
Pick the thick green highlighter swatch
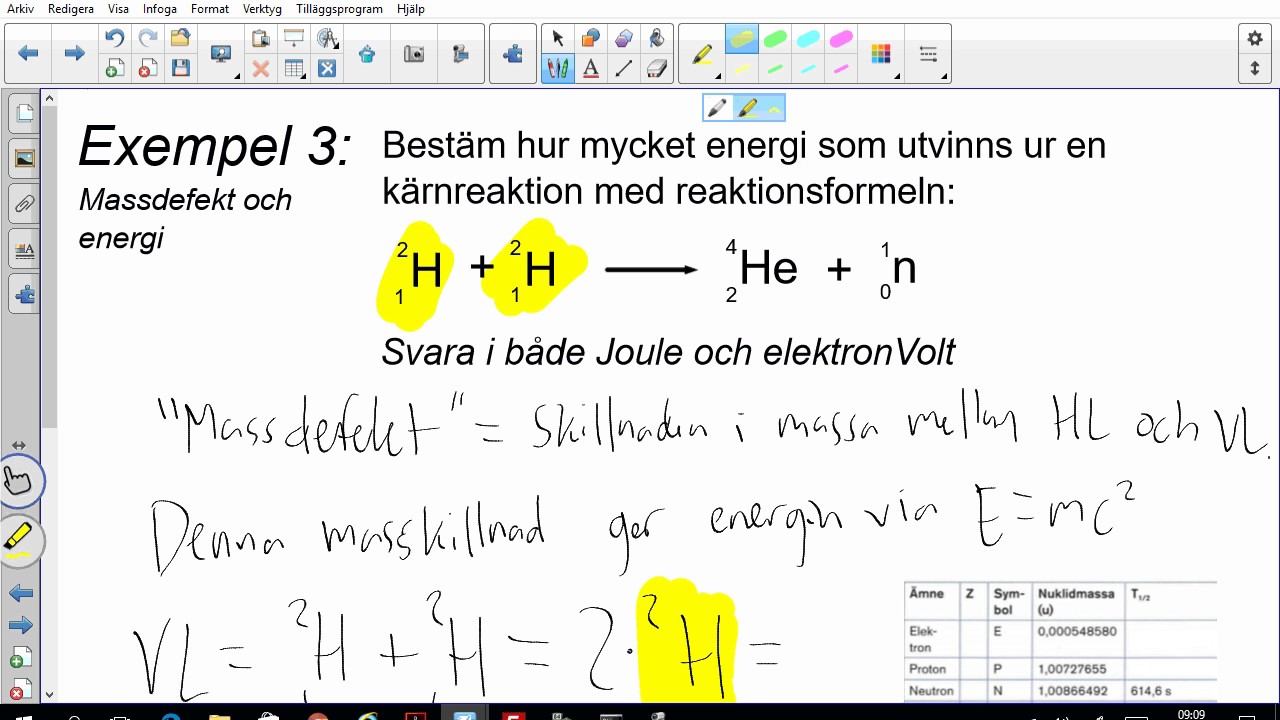click(775, 39)
